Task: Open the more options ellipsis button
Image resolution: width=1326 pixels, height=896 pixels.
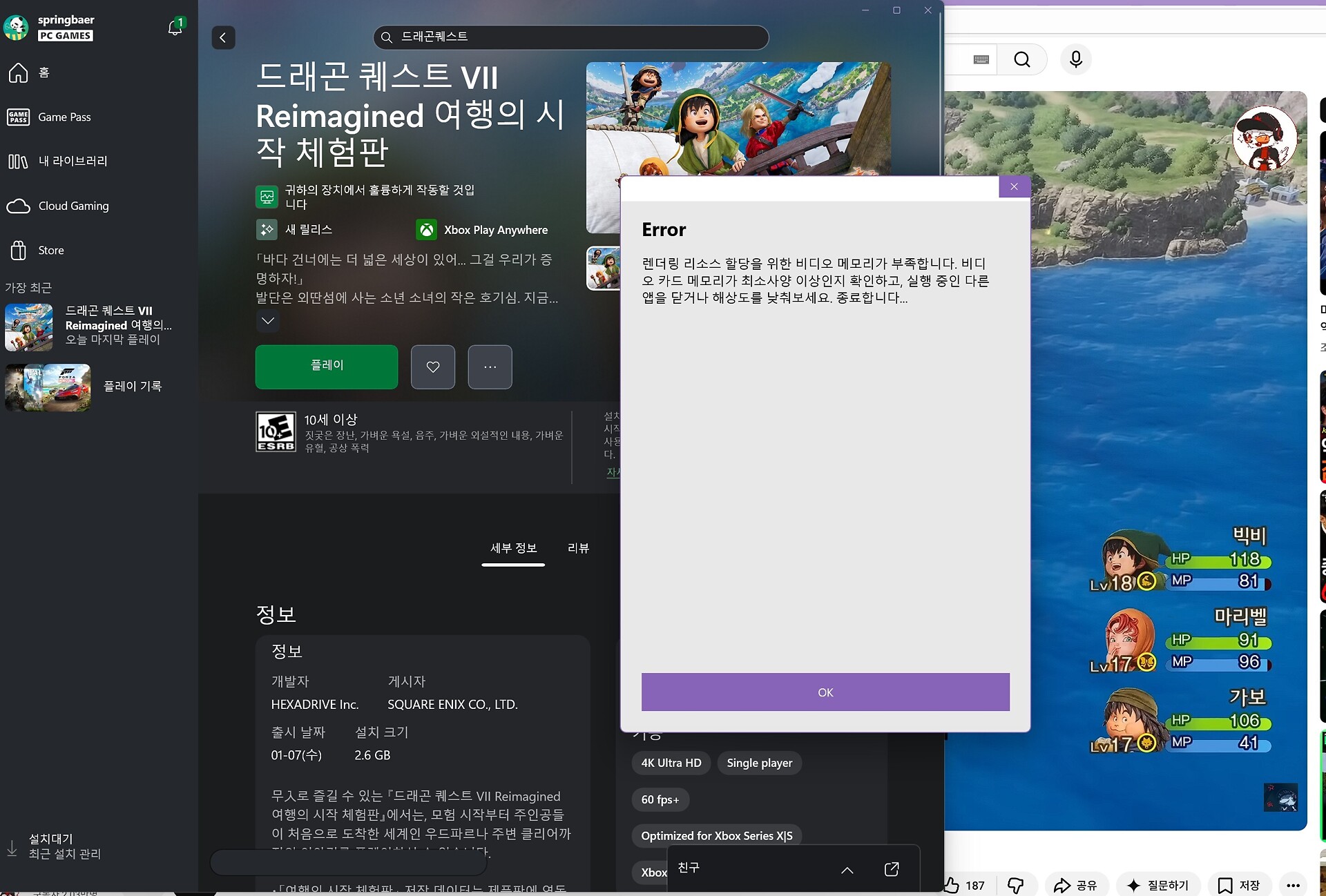Action: click(x=490, y=367)
